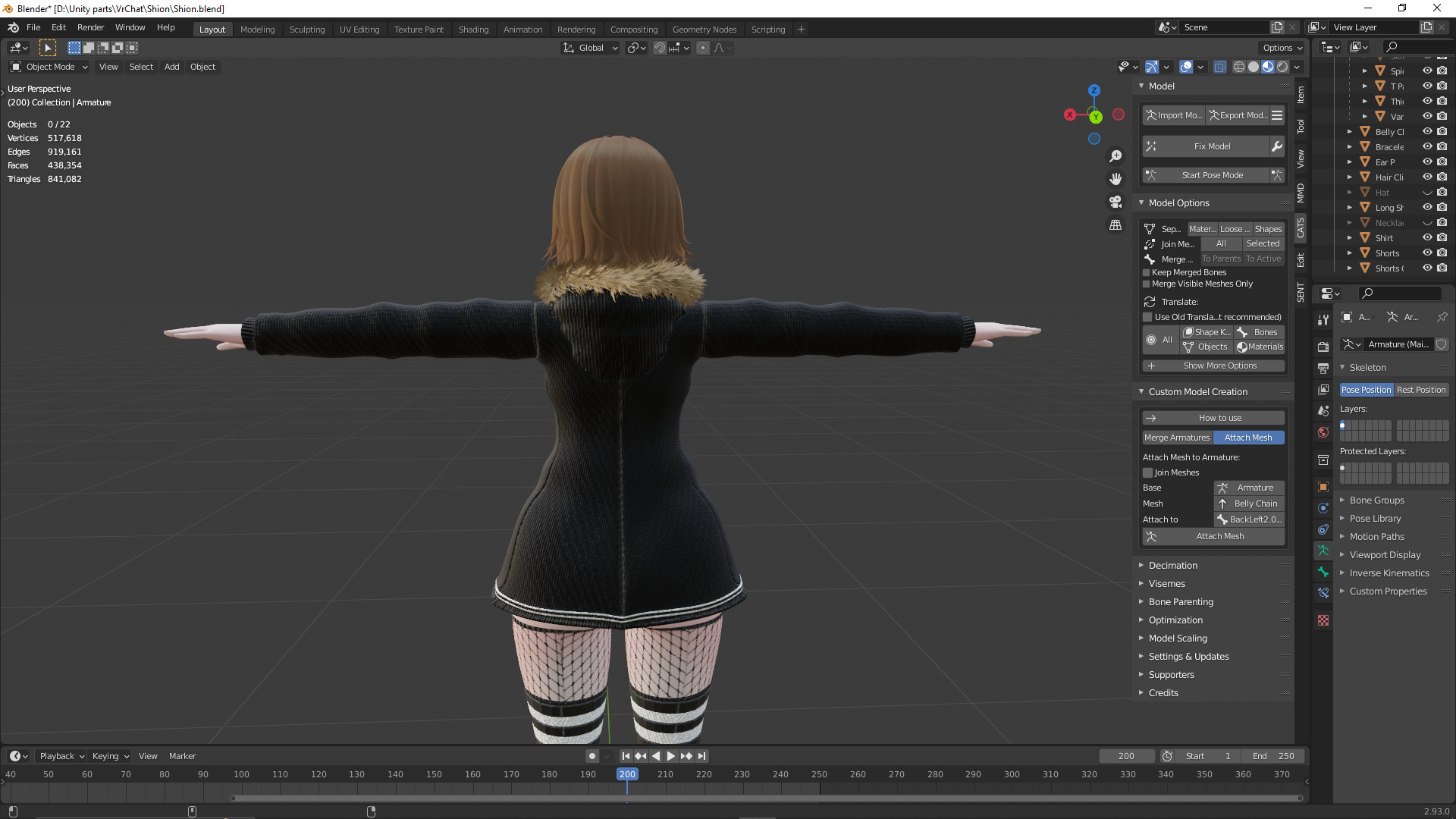Hide the Shirt object in outliner
This screenshot has height=819, width=1456.
pyautogui.click(x=1427, y=238)
